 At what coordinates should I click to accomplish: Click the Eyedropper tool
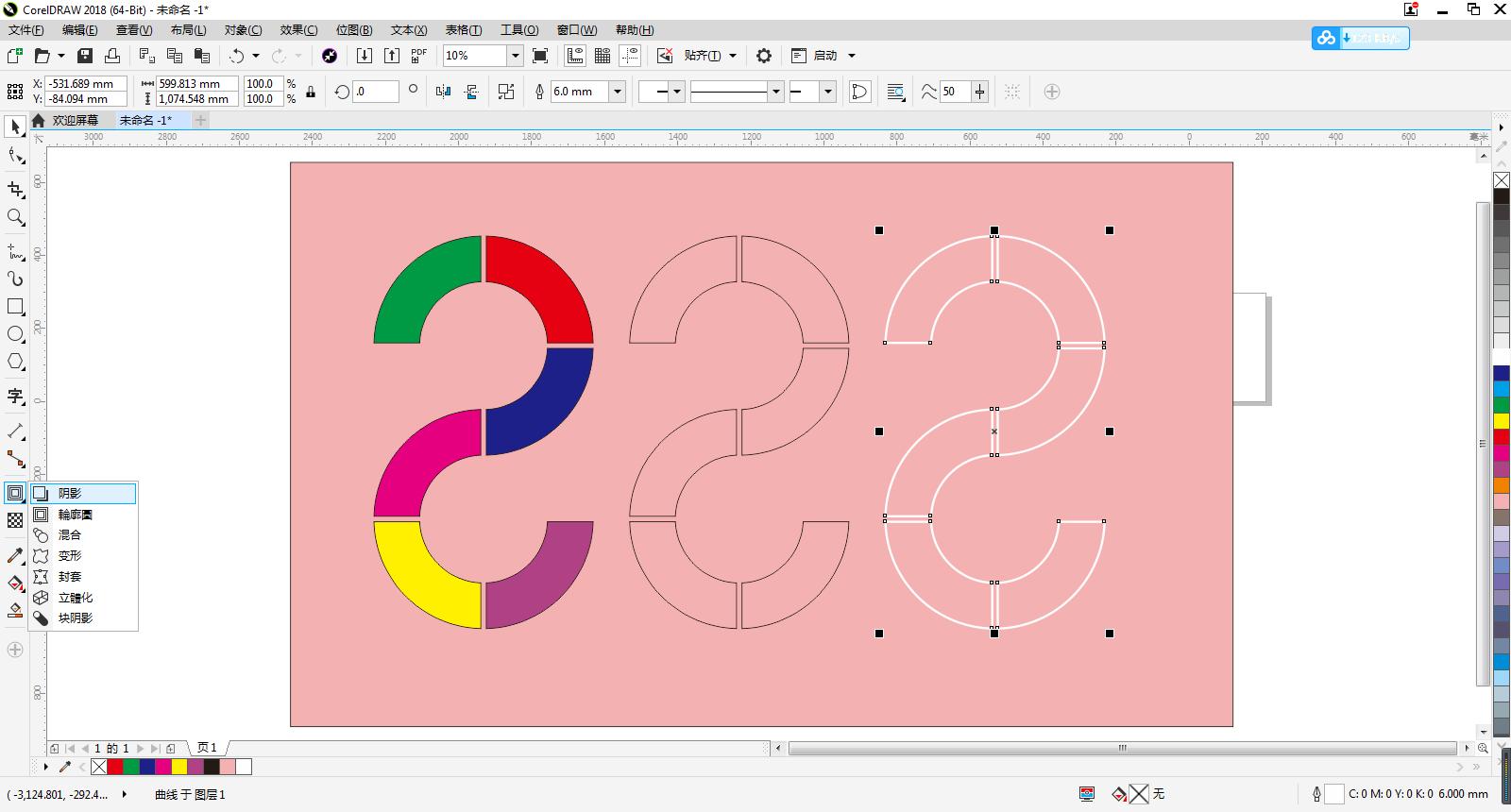(15, 556)
